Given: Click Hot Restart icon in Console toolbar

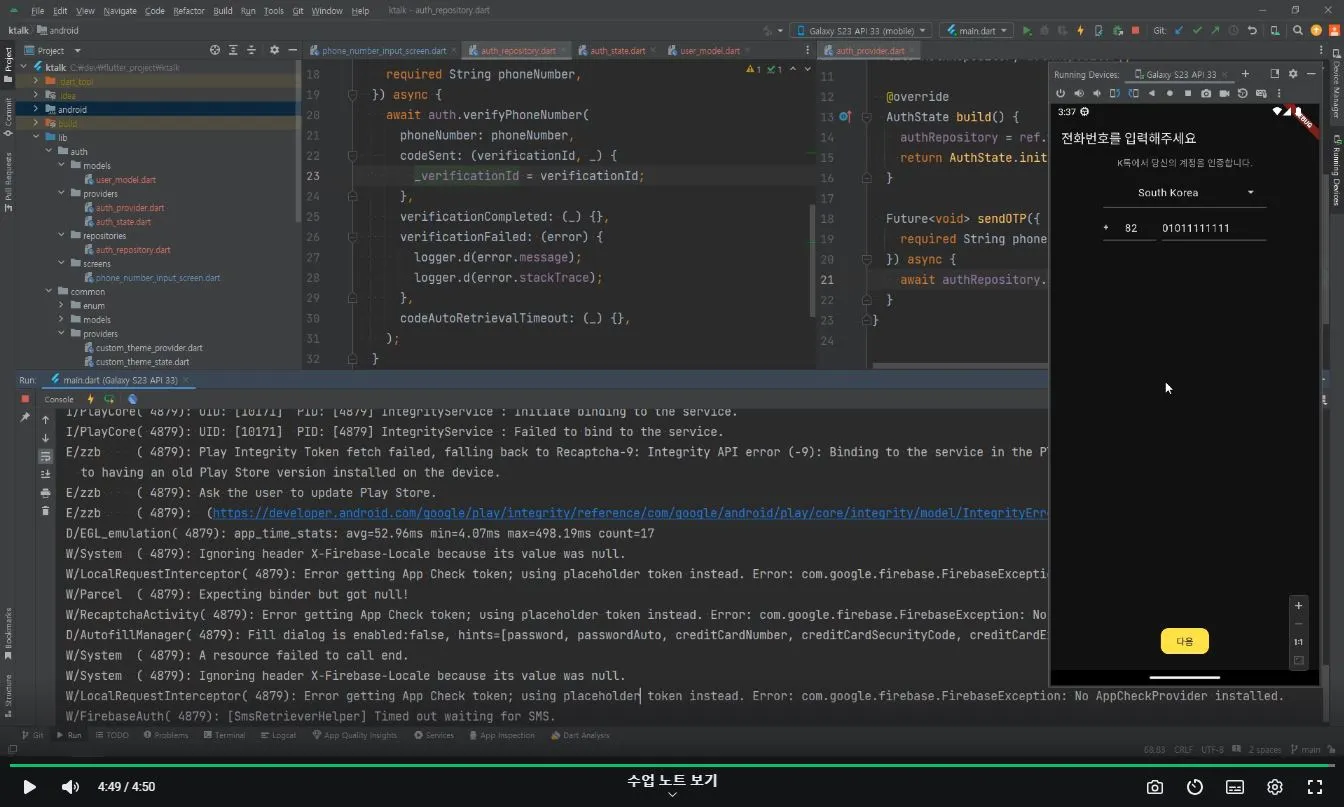Looking at the screenshot, I should pyautogui.click(x=109, y=399).
